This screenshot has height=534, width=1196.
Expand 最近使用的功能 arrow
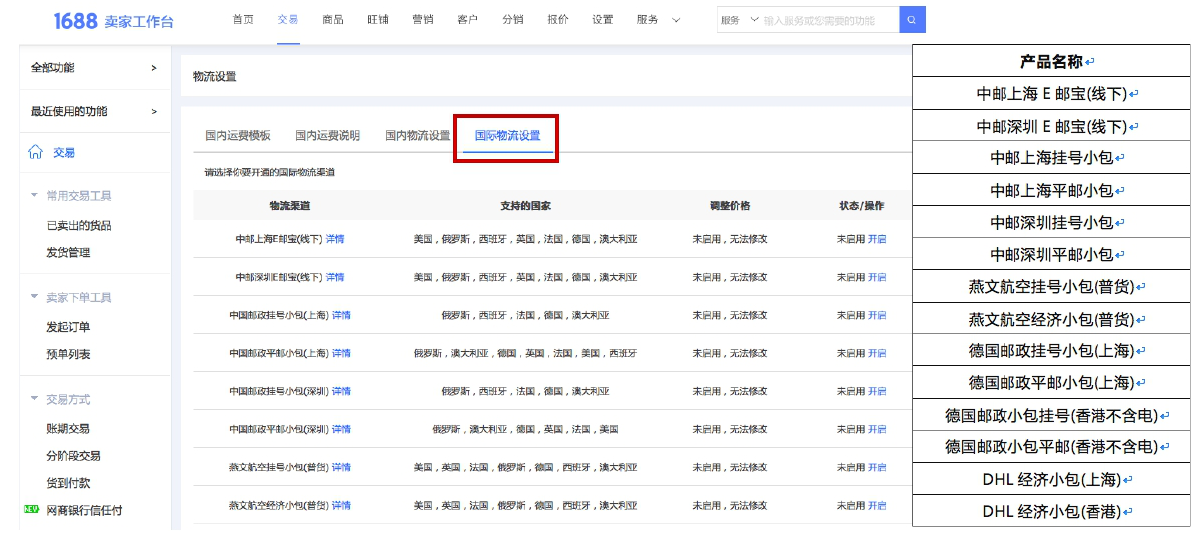(x=154, y=111)
